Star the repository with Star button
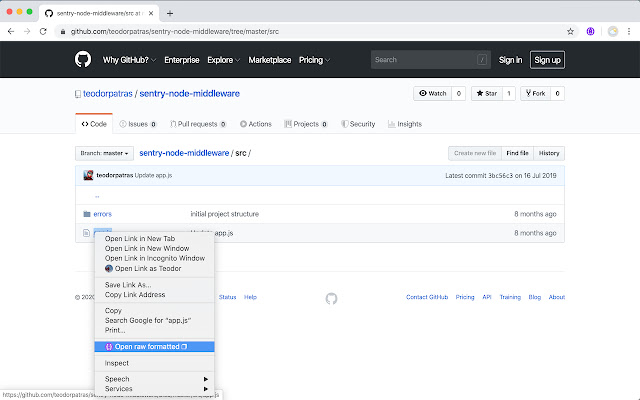This screenshot has width=640, height=400. tap(485, 94)
